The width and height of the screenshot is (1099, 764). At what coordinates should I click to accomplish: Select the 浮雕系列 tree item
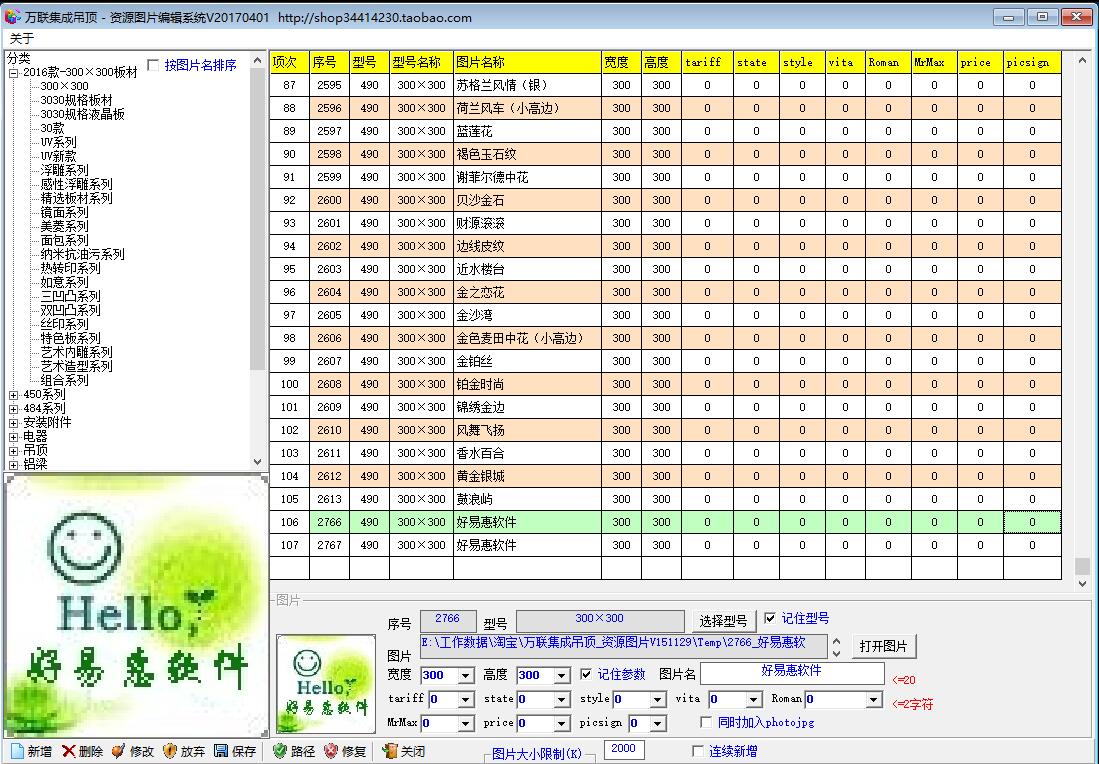coord(64,170)
